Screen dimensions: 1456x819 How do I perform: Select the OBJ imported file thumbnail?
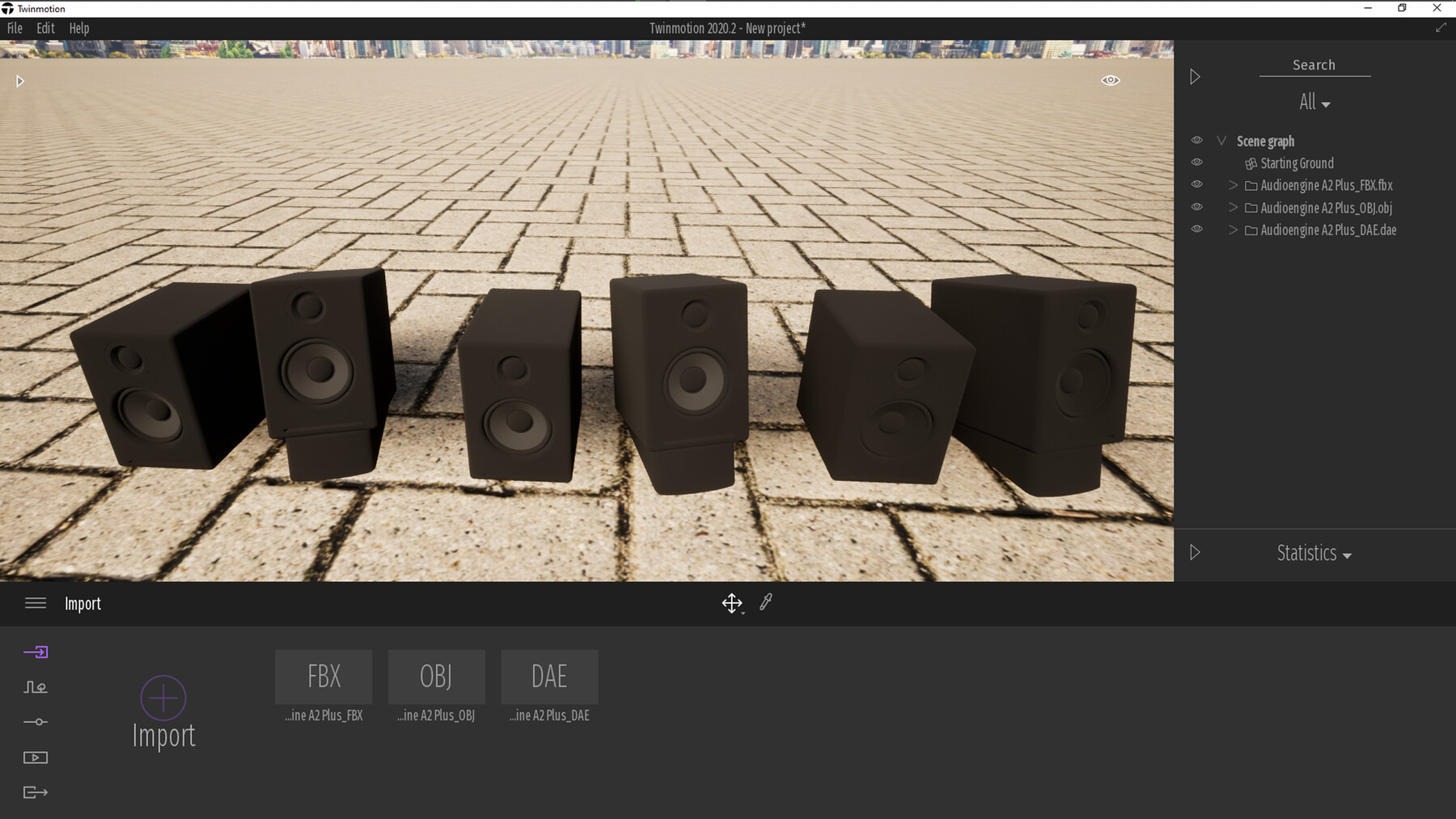437,677
